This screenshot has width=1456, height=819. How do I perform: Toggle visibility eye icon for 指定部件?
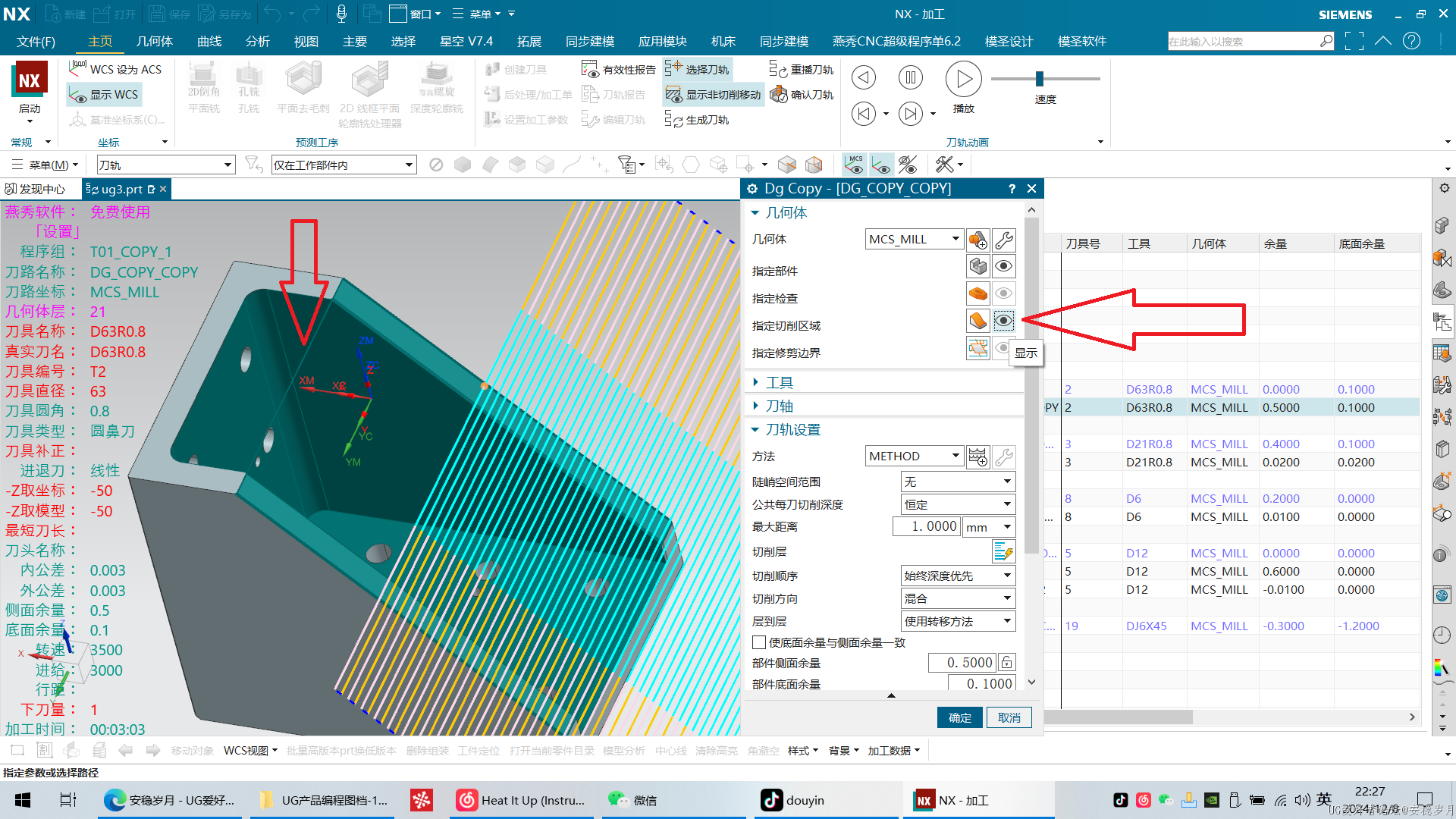click(x=1003, y=266)
